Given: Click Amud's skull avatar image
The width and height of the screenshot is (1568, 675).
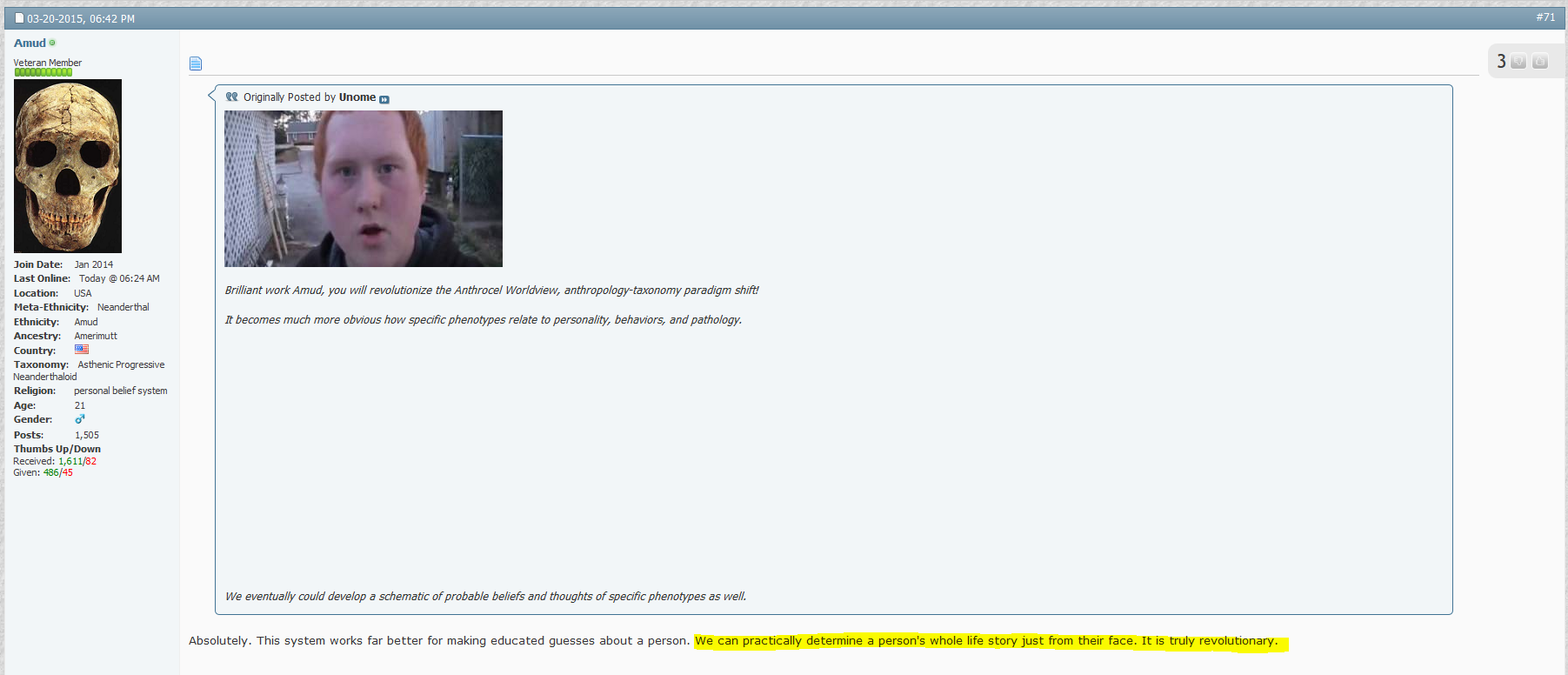Looking at the screenshot, I should tap(68, 166).
